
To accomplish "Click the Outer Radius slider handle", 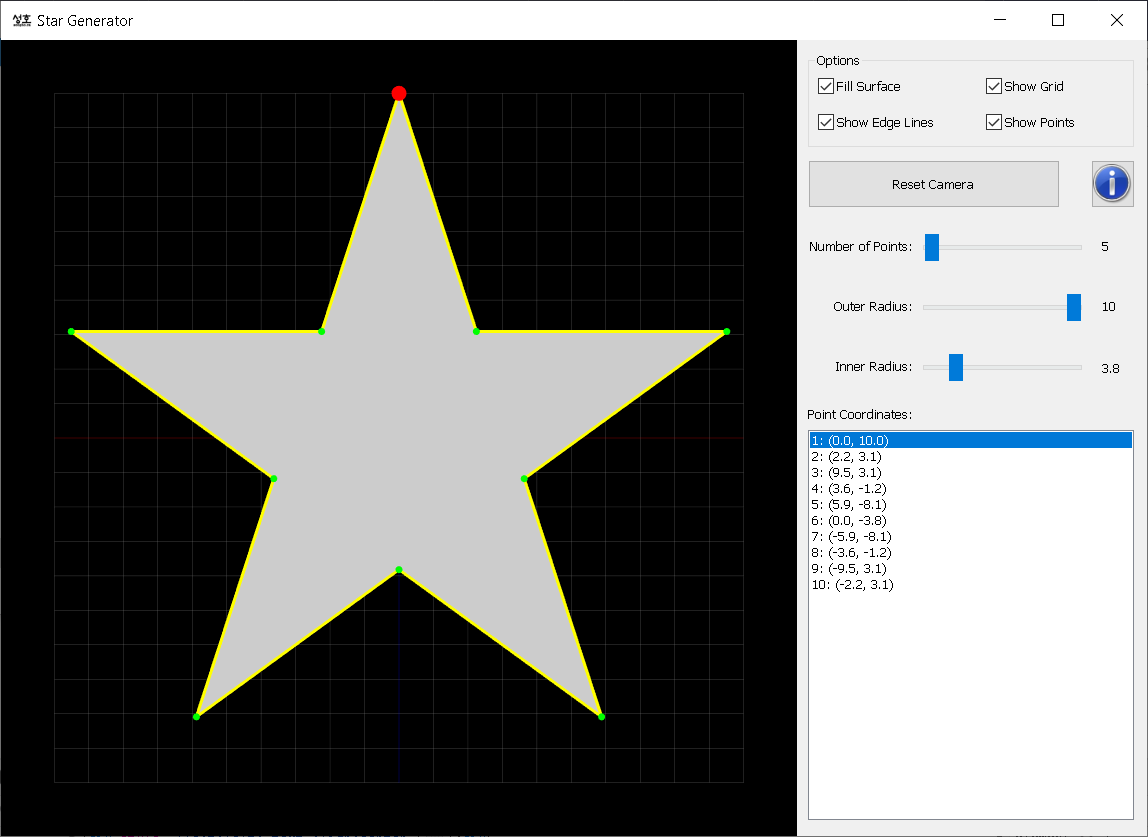I will click(x=1074, y=307).
